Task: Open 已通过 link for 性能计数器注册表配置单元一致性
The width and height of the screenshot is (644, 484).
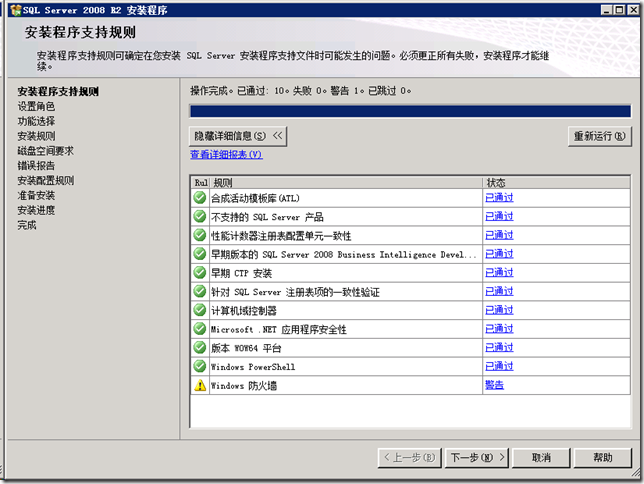Action: pos(499,235)
